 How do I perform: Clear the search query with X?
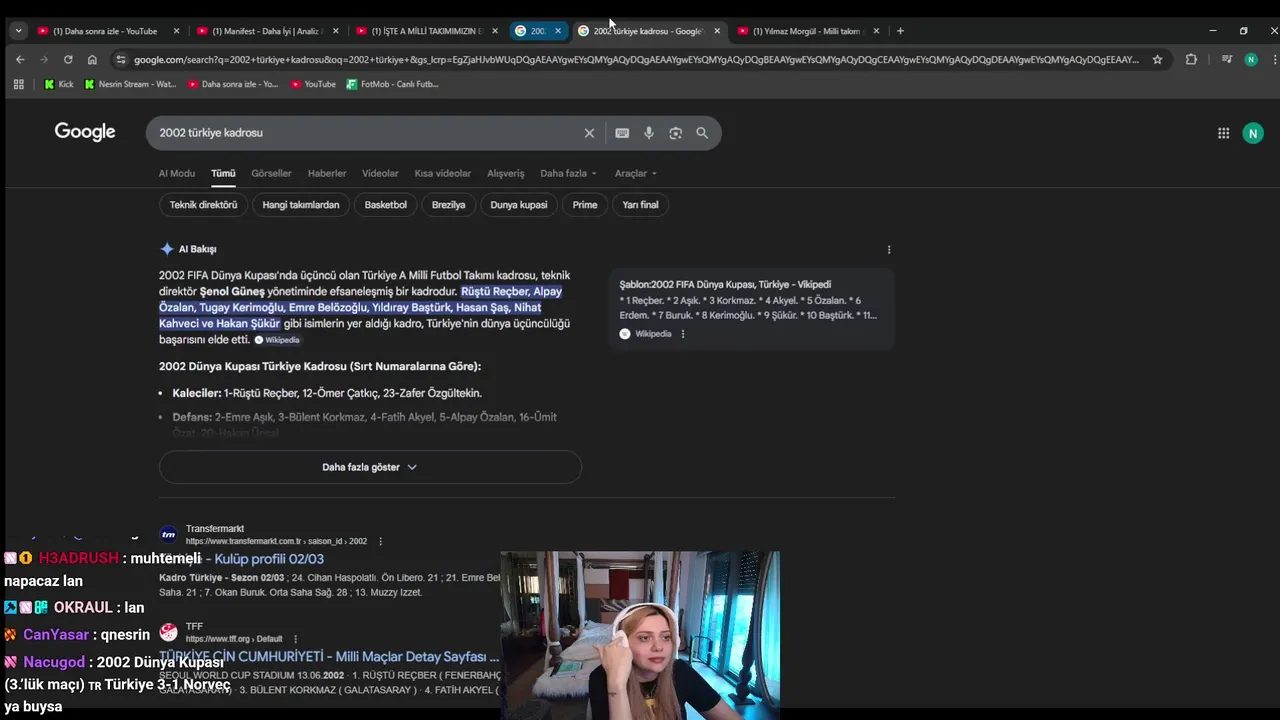click(589, 133)
